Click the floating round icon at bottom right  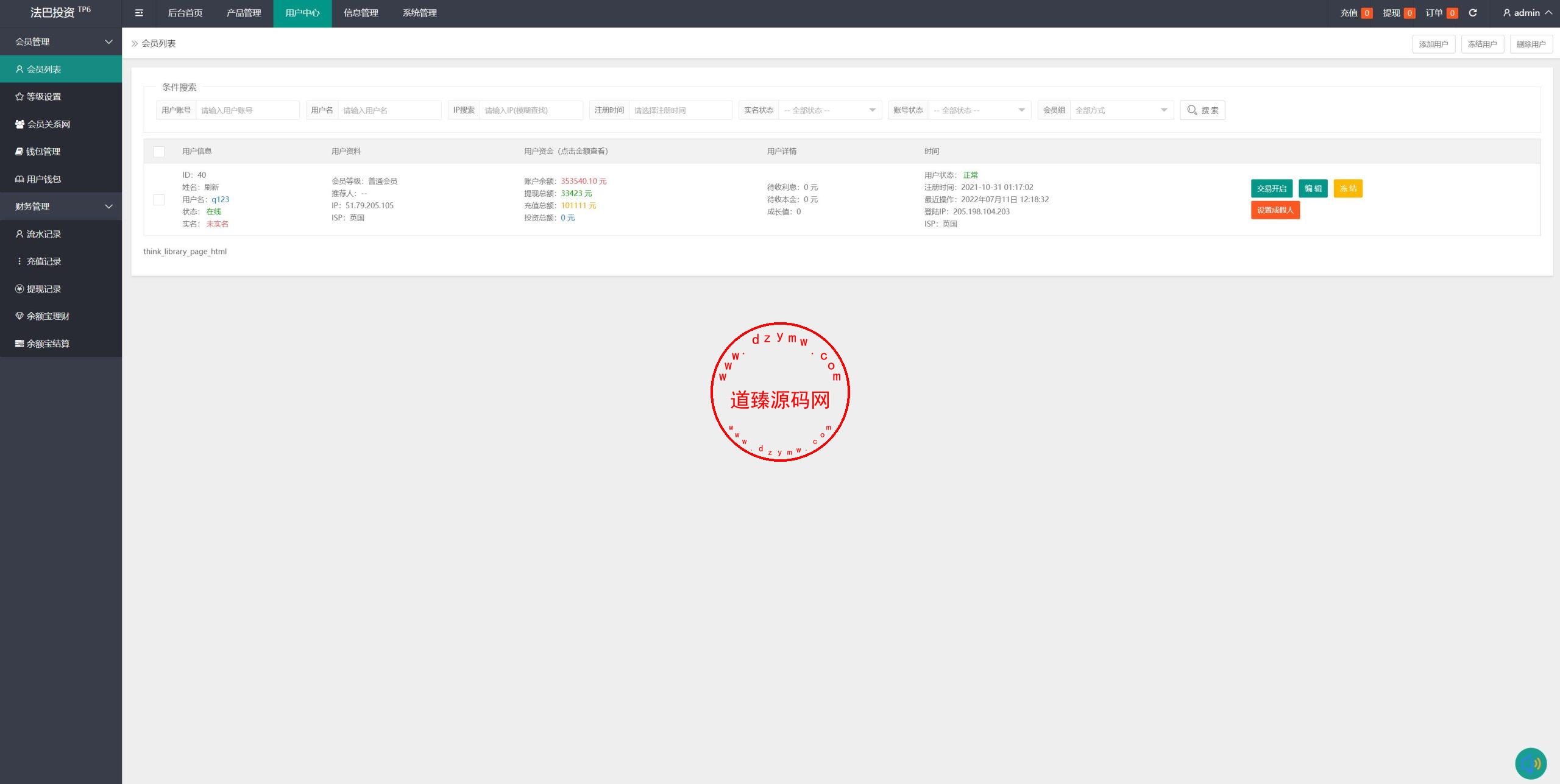tap(1531, 763)
